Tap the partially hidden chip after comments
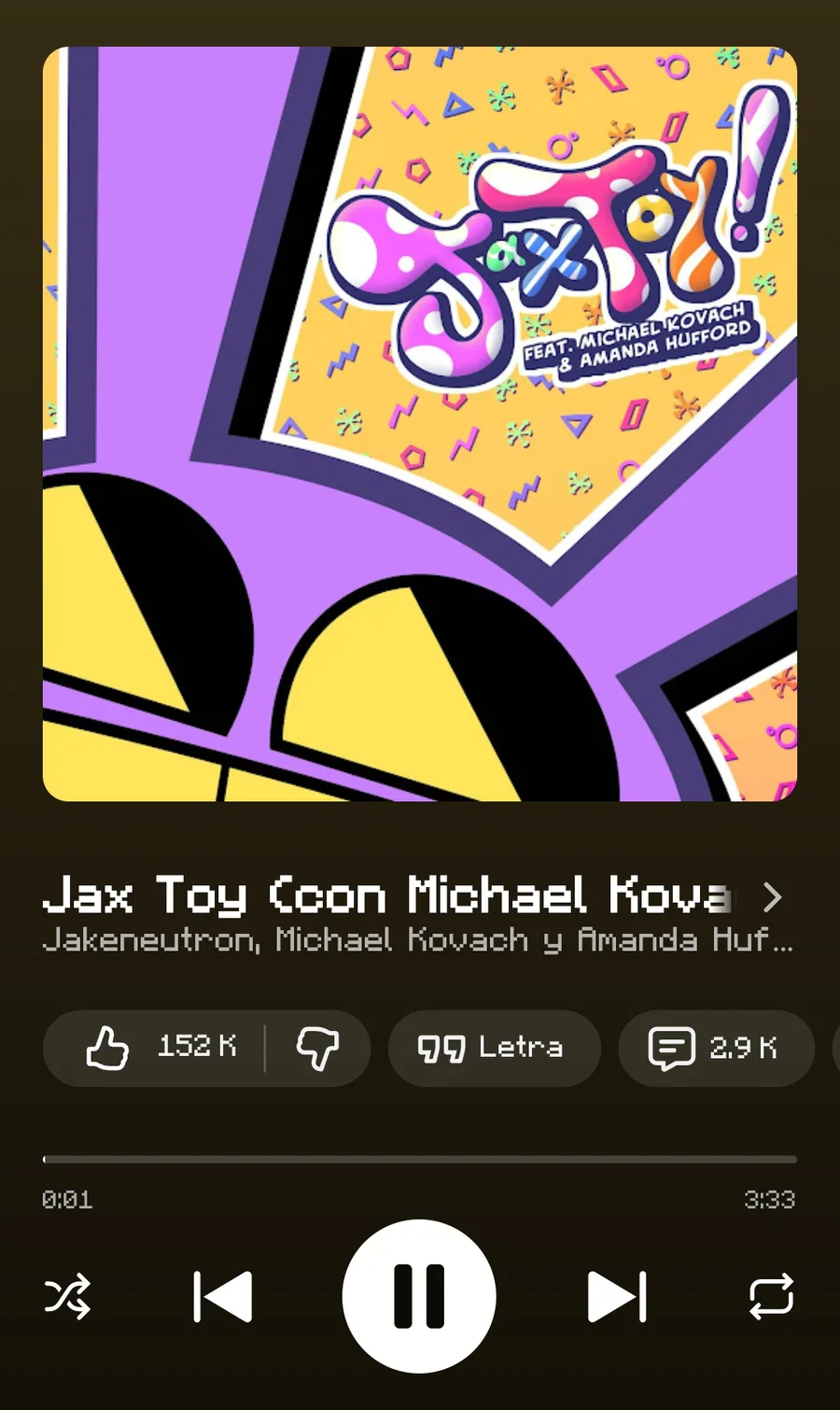 tap(835, 1048)
